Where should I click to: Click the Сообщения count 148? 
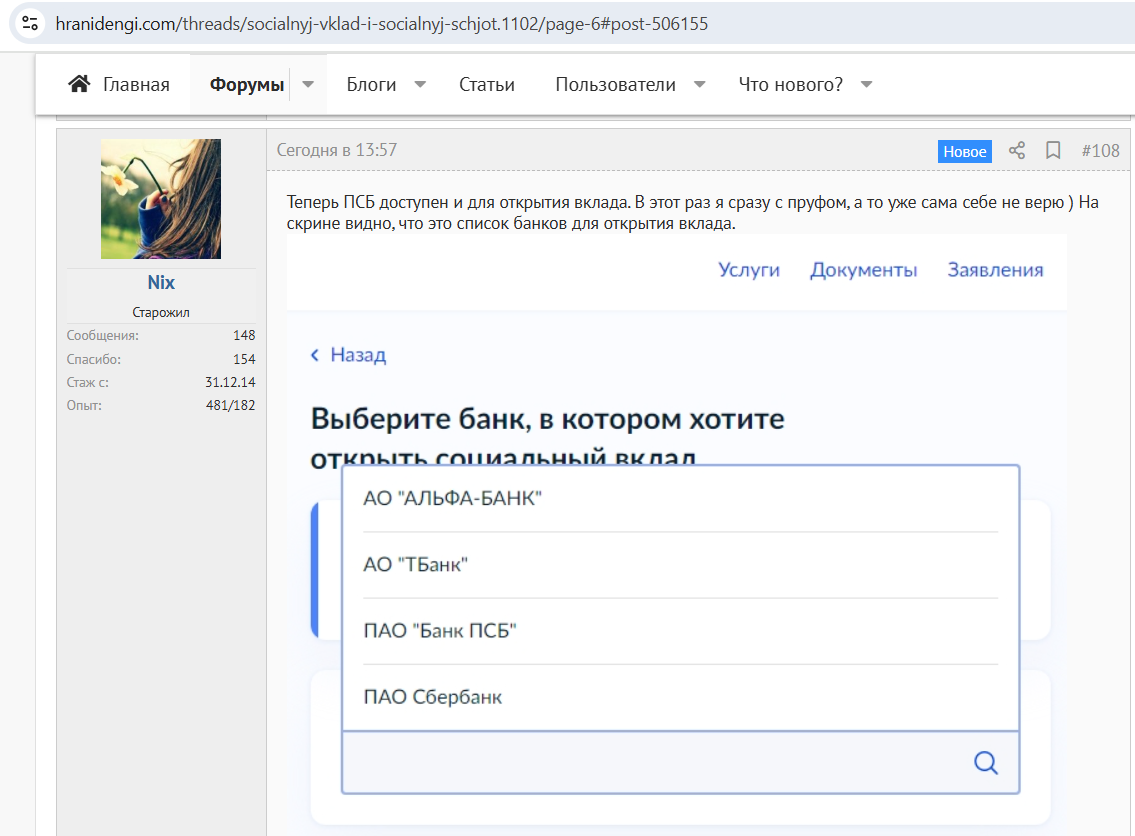(x=244, y=335)
